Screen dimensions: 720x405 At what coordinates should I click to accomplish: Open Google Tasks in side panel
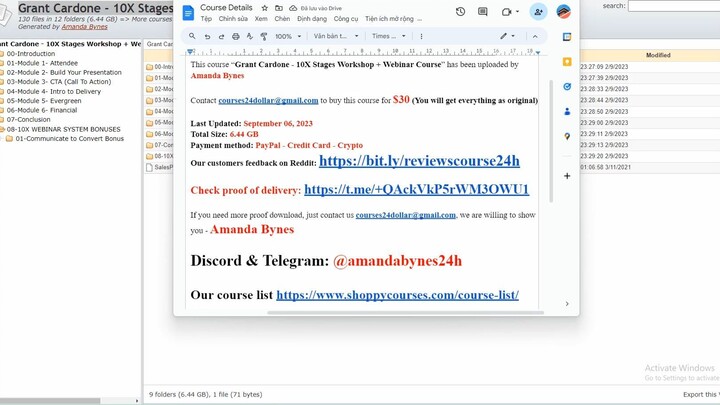coord(567,87)
